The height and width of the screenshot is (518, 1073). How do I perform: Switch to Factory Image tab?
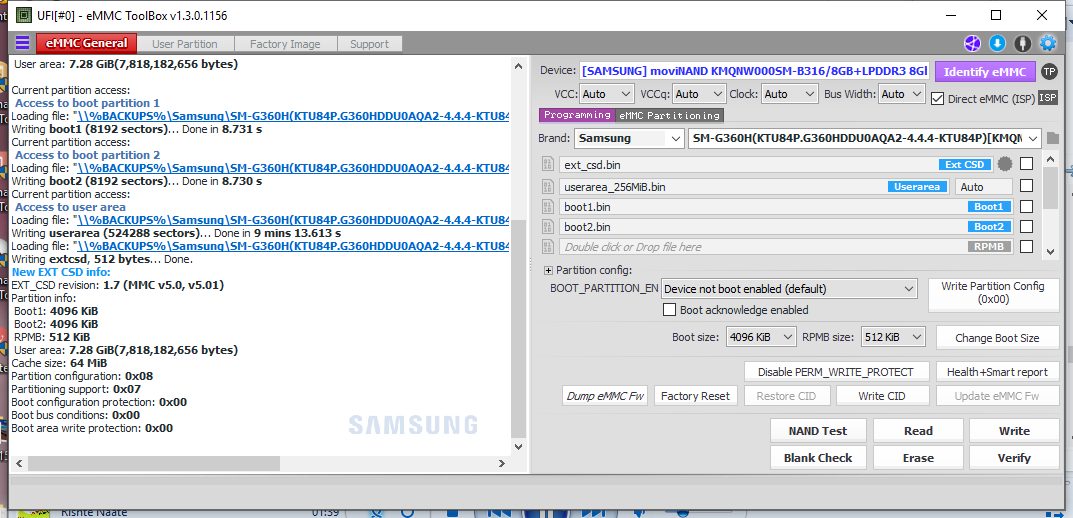tap(285, 44)
